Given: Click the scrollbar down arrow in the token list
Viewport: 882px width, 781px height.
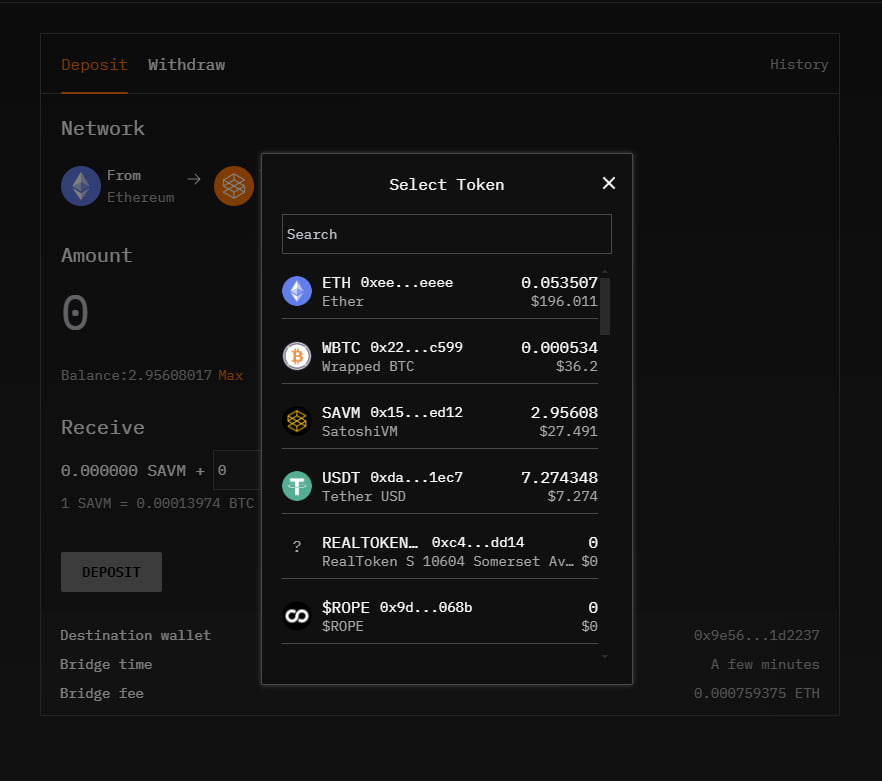Looking at the screenshot, I should click(605, 657).
